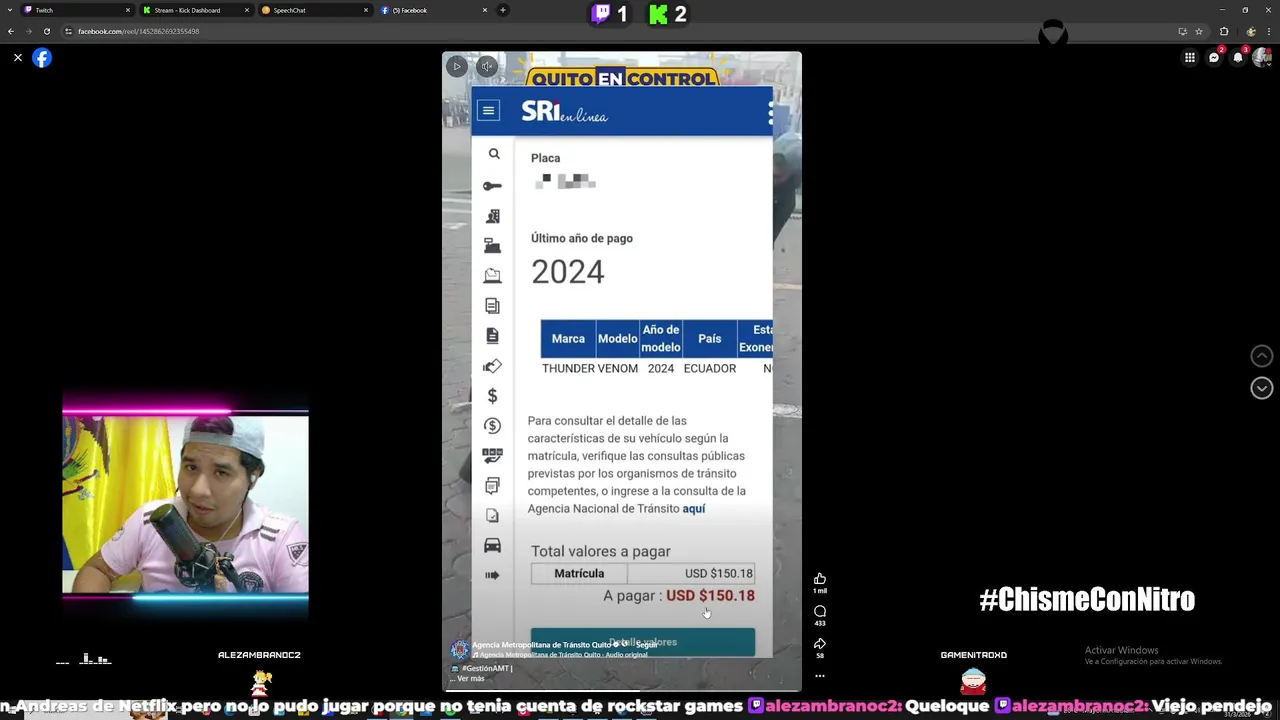Open the tab search dropdown chevron
Screen dimensions: 1280x720
10,10
